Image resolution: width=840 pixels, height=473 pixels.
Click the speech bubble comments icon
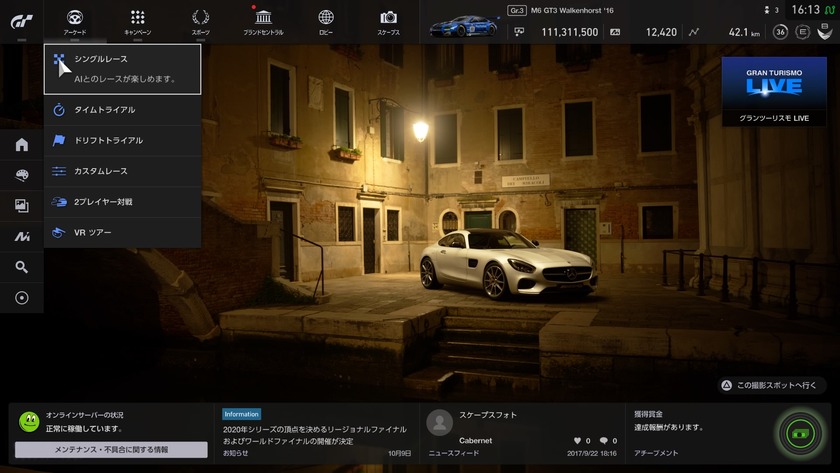click(x=604, y=441)
